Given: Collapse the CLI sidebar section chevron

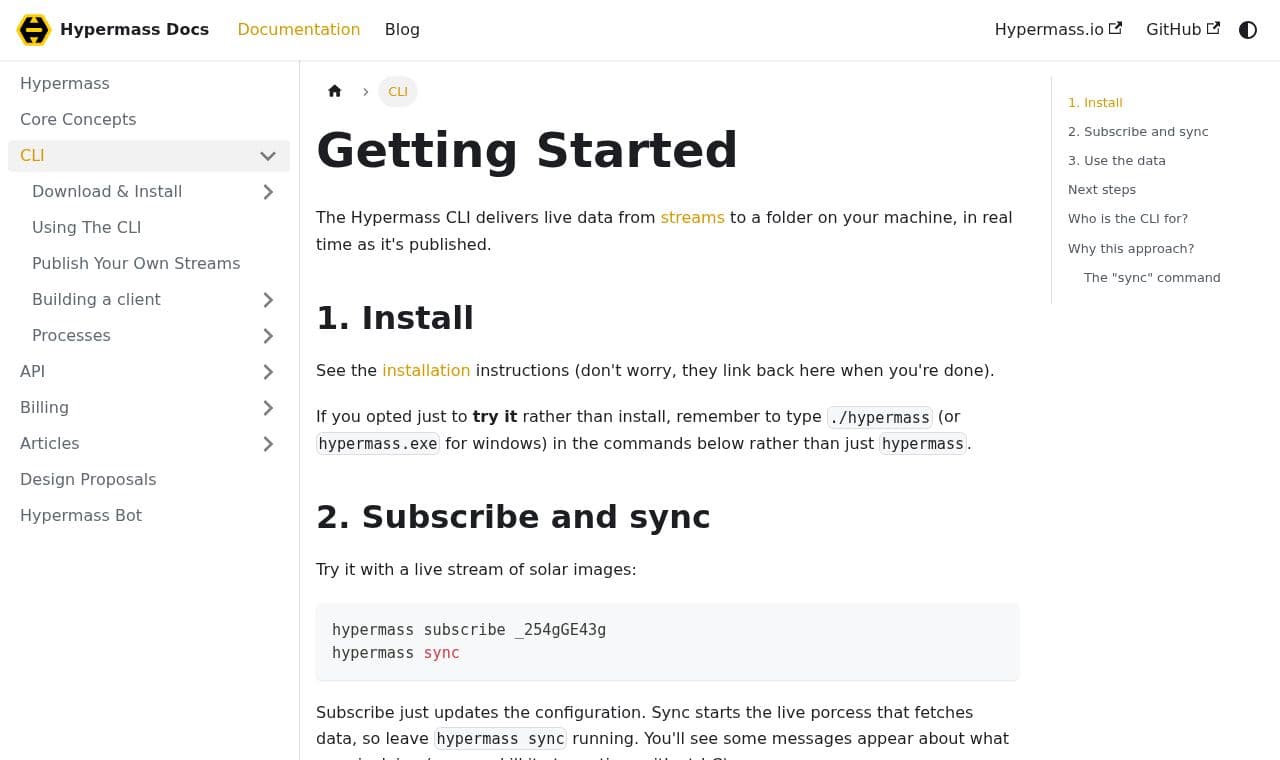Looking at the screenshot, I should (x=268, y=156).
